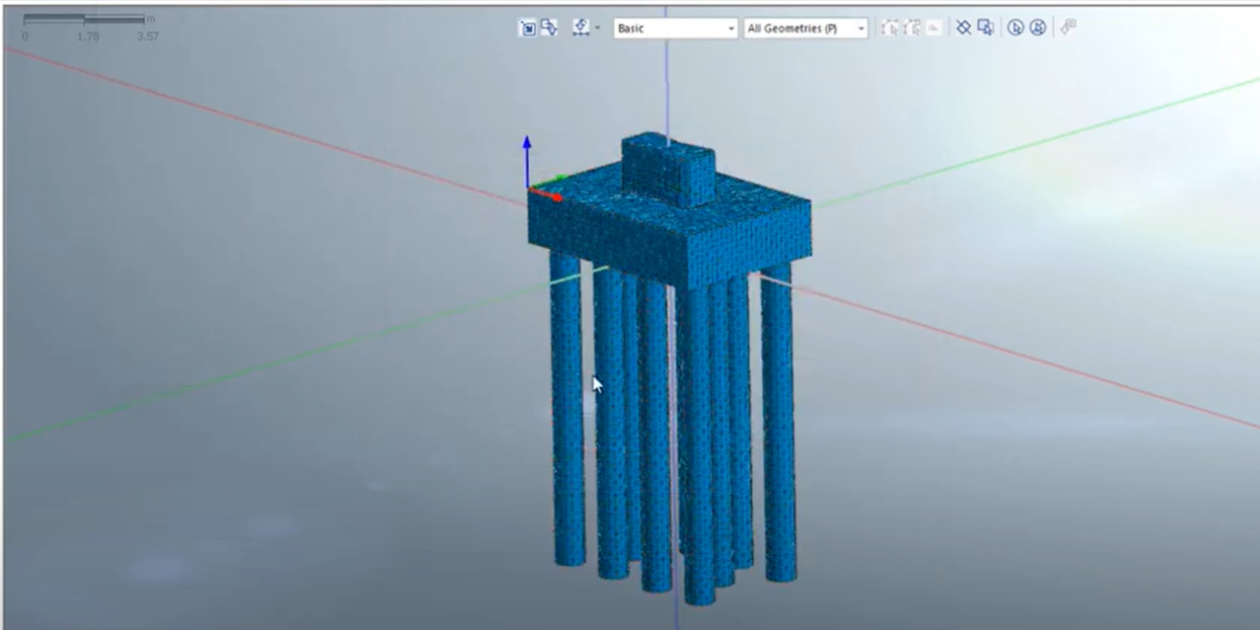Open the small arrow next to plane icon

point(598,28)
